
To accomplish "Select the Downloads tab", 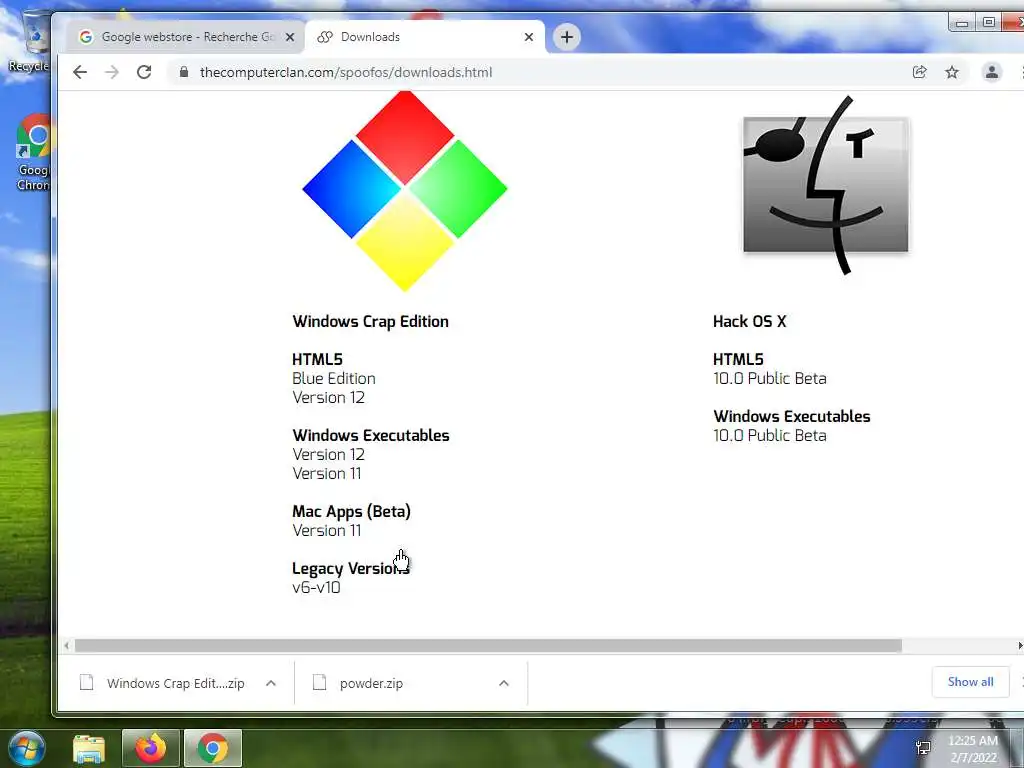I will pyautogui.click(x=424, y=37).
